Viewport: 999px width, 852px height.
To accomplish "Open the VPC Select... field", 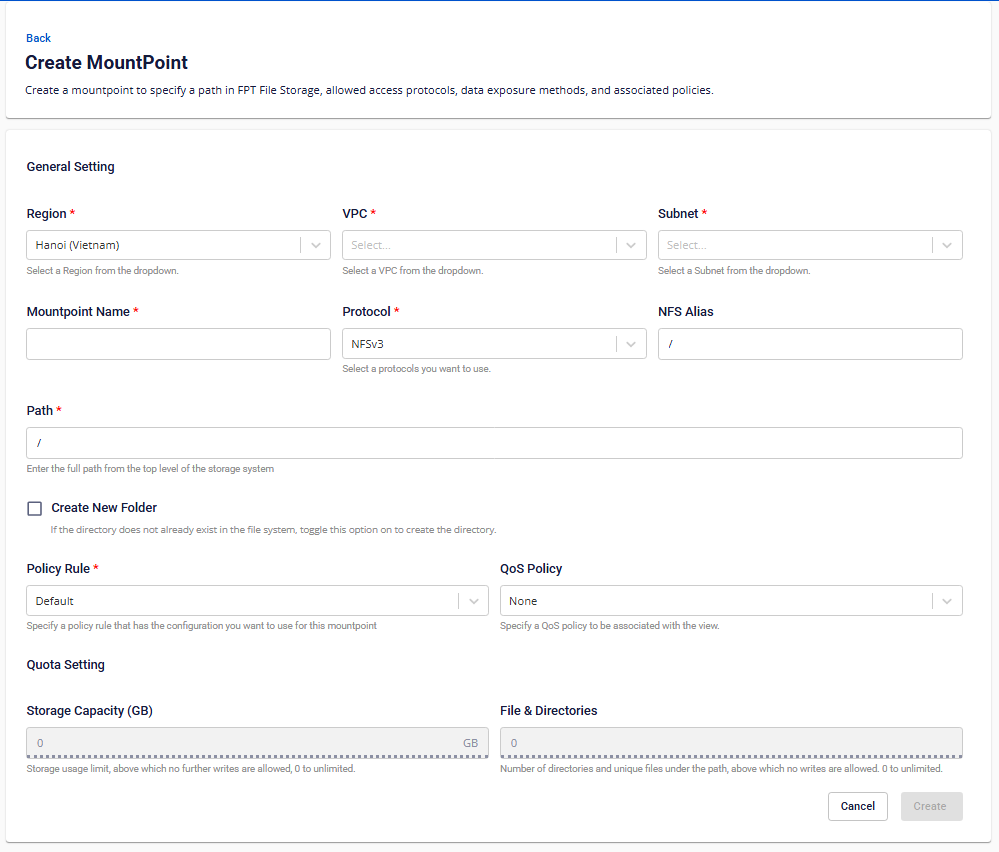I will 478,245.
